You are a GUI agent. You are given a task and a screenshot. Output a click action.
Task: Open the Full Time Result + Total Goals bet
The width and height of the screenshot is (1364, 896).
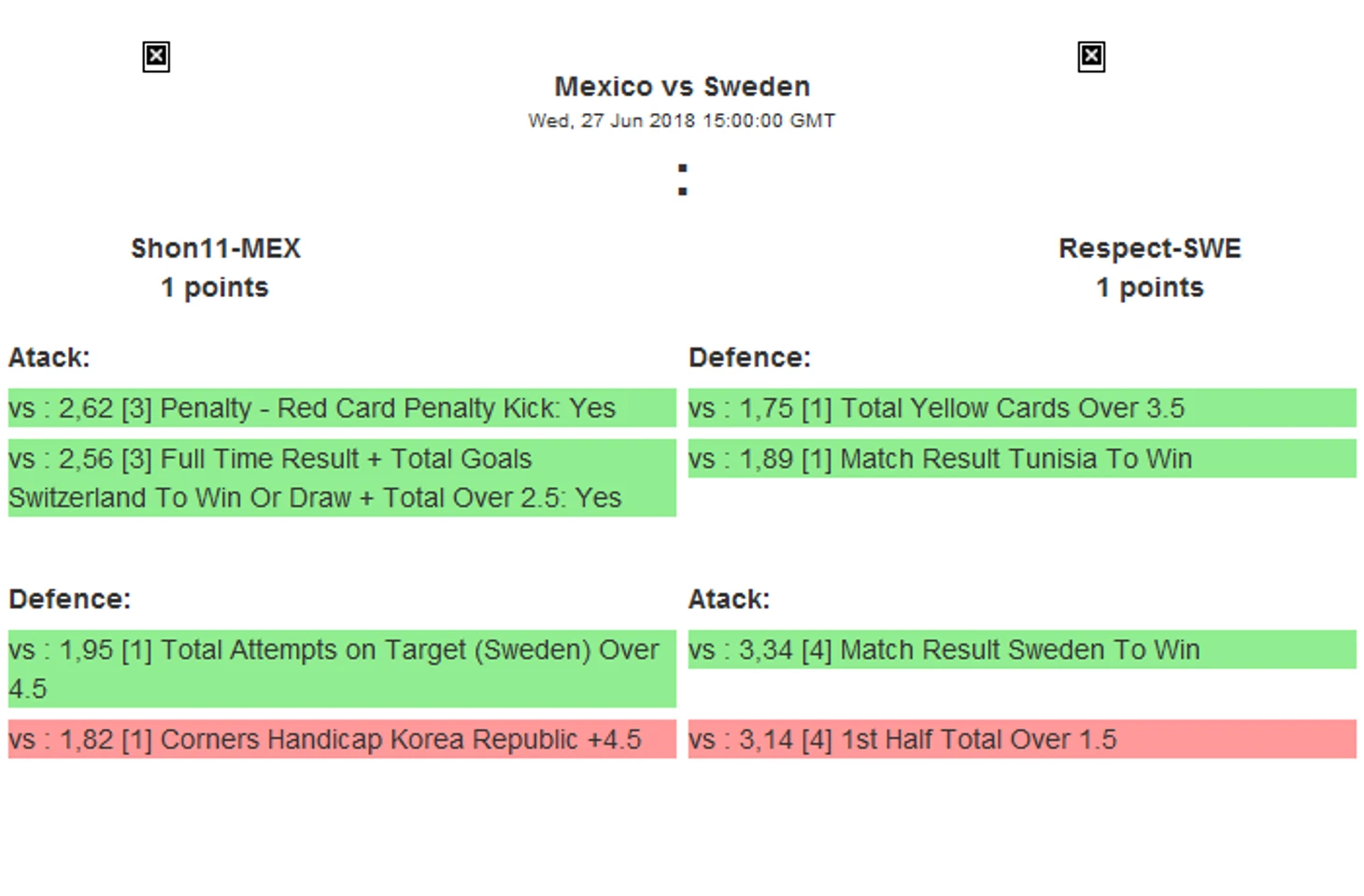pyautogui.click(x=342, y=478)
